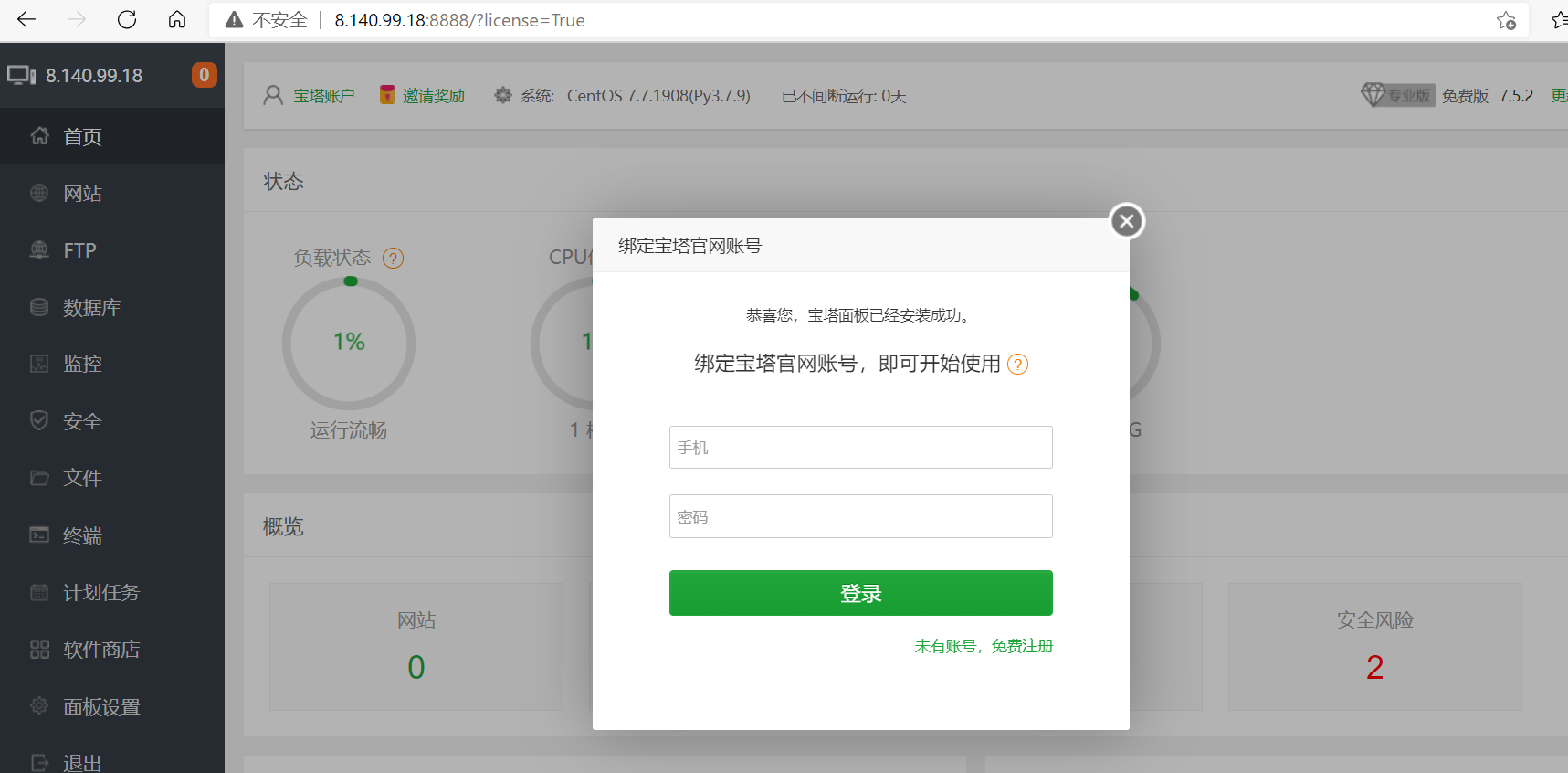Click the gear icon beside 面板设置

pyautogui.click(x=39, y=705)
